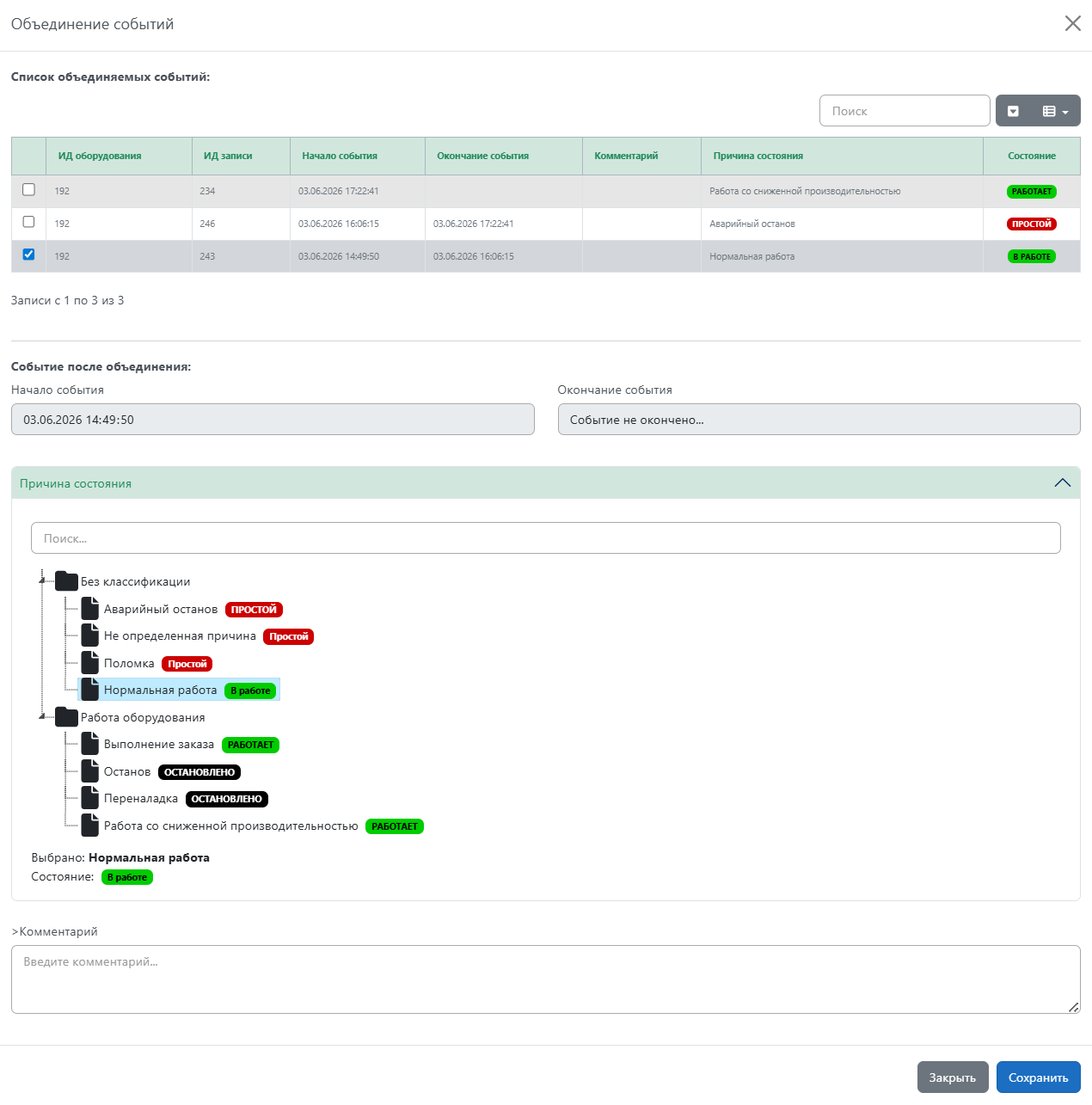Click the Работа оборудования folder icon
This screenshot has width=1092, height=1105.
pyautogui.click(x=66, y=716)
